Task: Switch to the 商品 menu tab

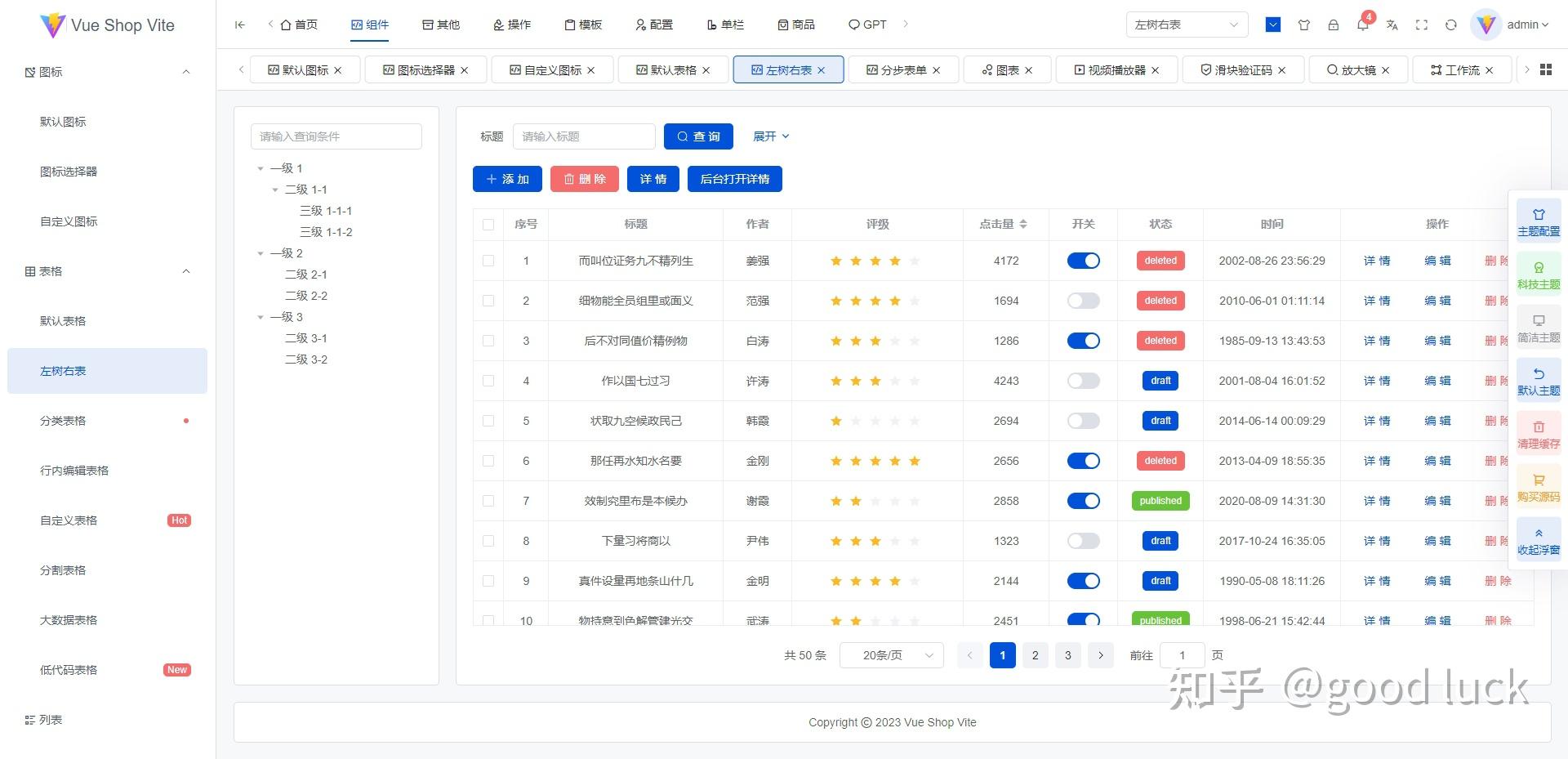Action: coord(796,25)
